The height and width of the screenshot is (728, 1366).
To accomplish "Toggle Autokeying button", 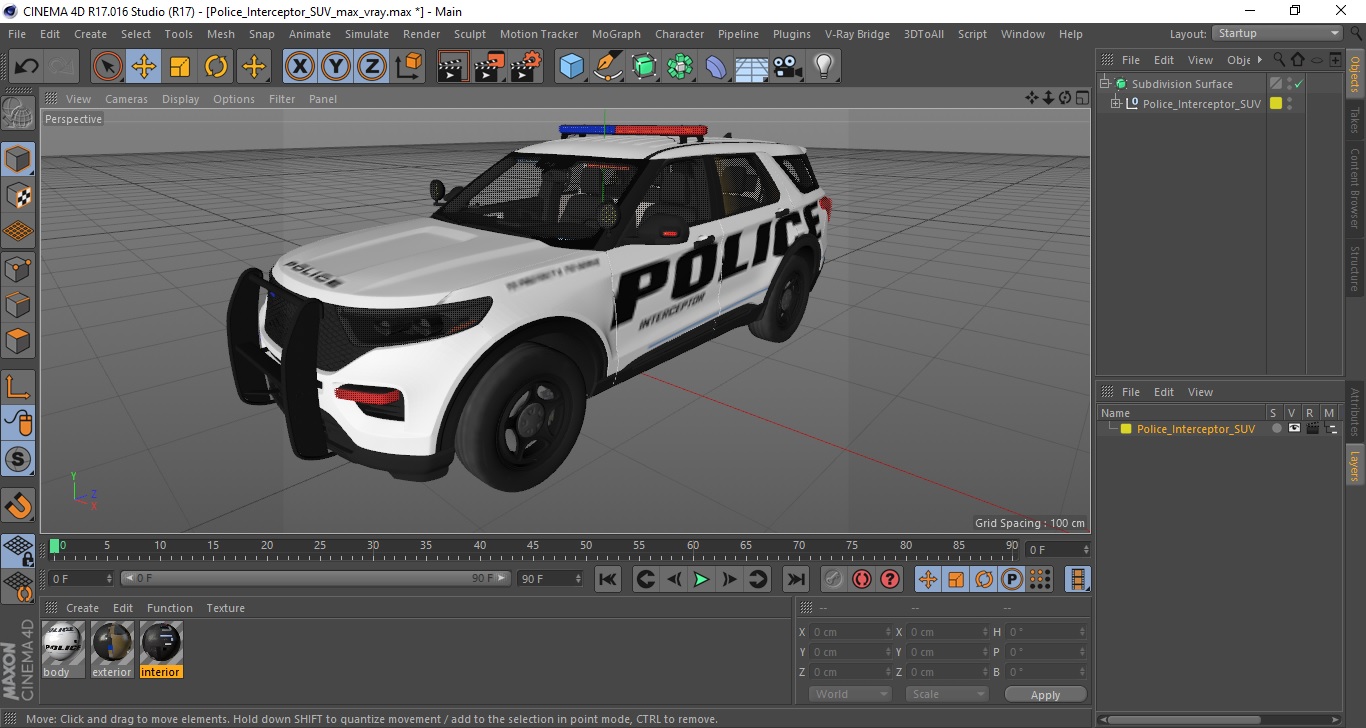I will pyautogui.click(x=862, y=579).
